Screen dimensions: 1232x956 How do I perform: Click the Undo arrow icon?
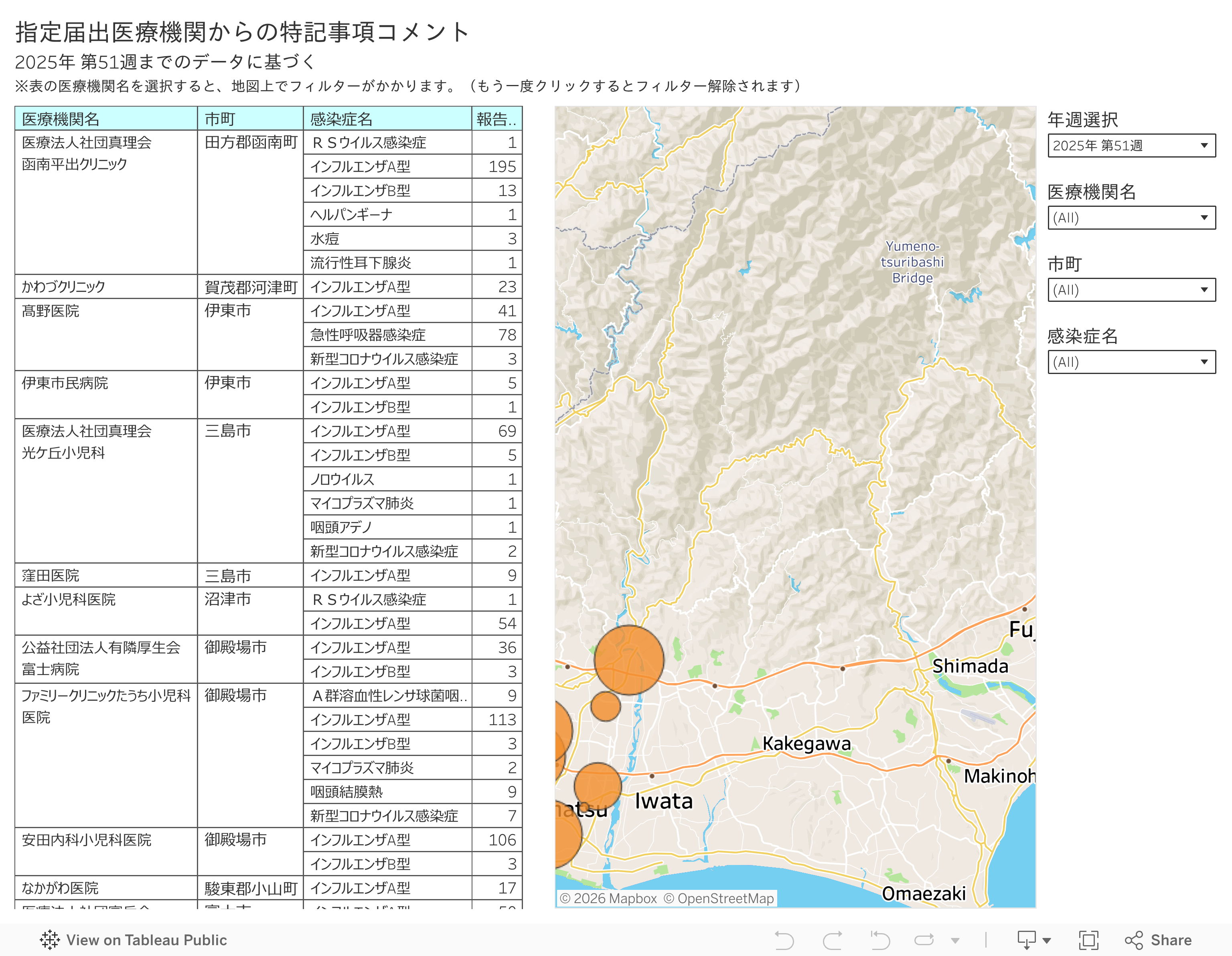click(784, 940)
